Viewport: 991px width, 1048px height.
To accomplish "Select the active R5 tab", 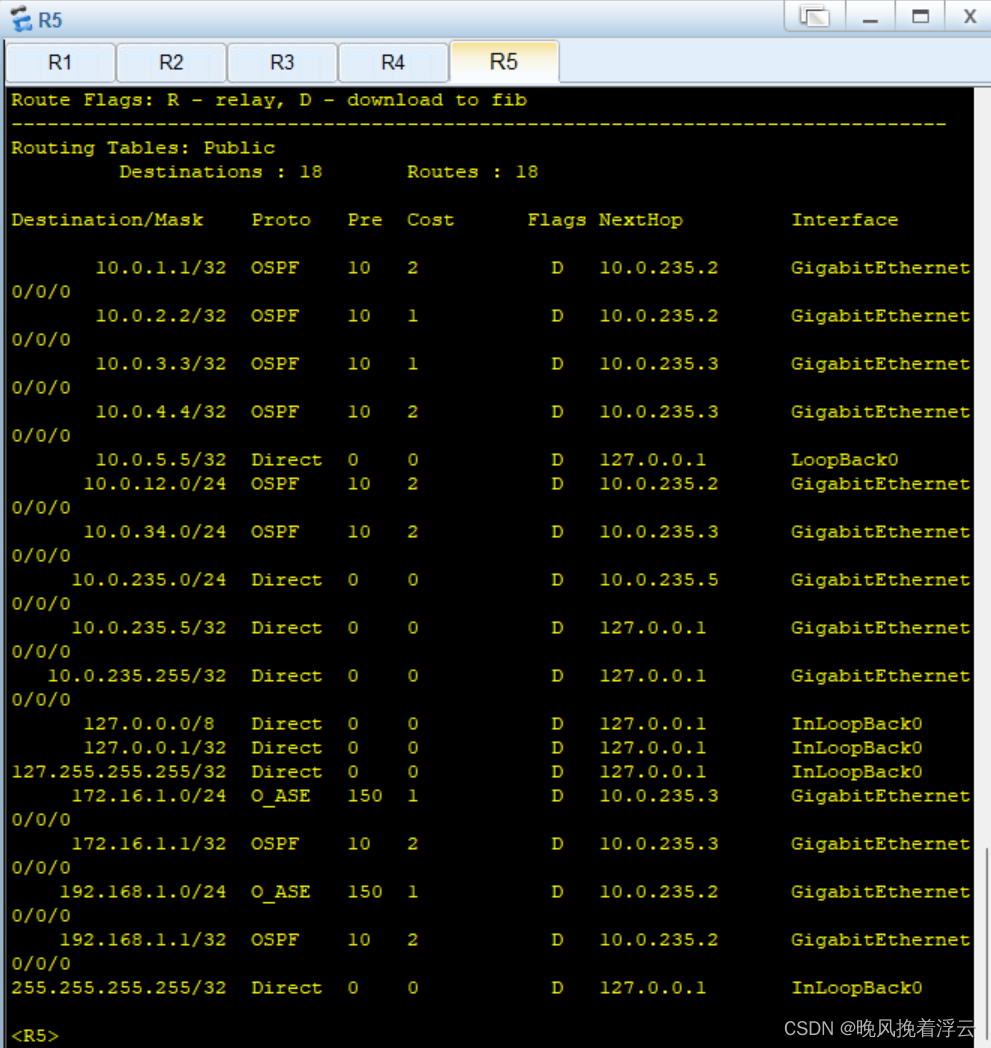I will coord(505,61).
